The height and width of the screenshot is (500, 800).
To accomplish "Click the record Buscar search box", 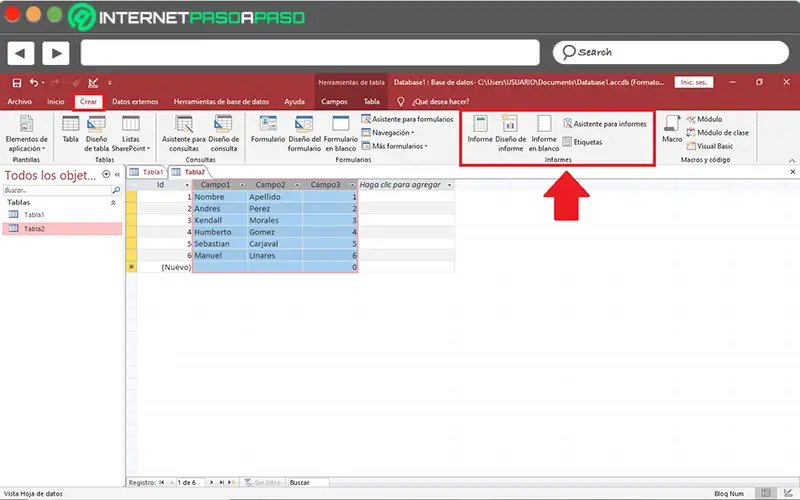I will coord(308,482).
